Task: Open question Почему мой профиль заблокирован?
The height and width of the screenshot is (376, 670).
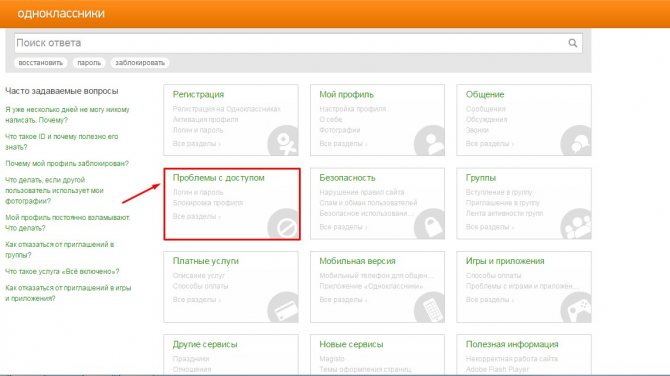Action: (x=67, y=164)
